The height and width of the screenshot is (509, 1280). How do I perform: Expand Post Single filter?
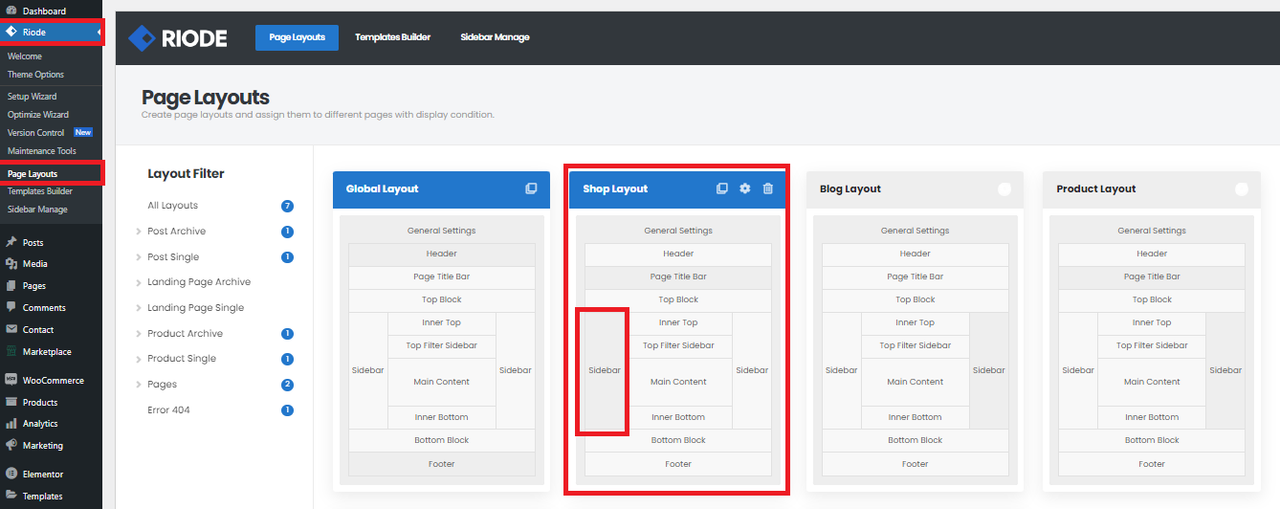[138, 257]
